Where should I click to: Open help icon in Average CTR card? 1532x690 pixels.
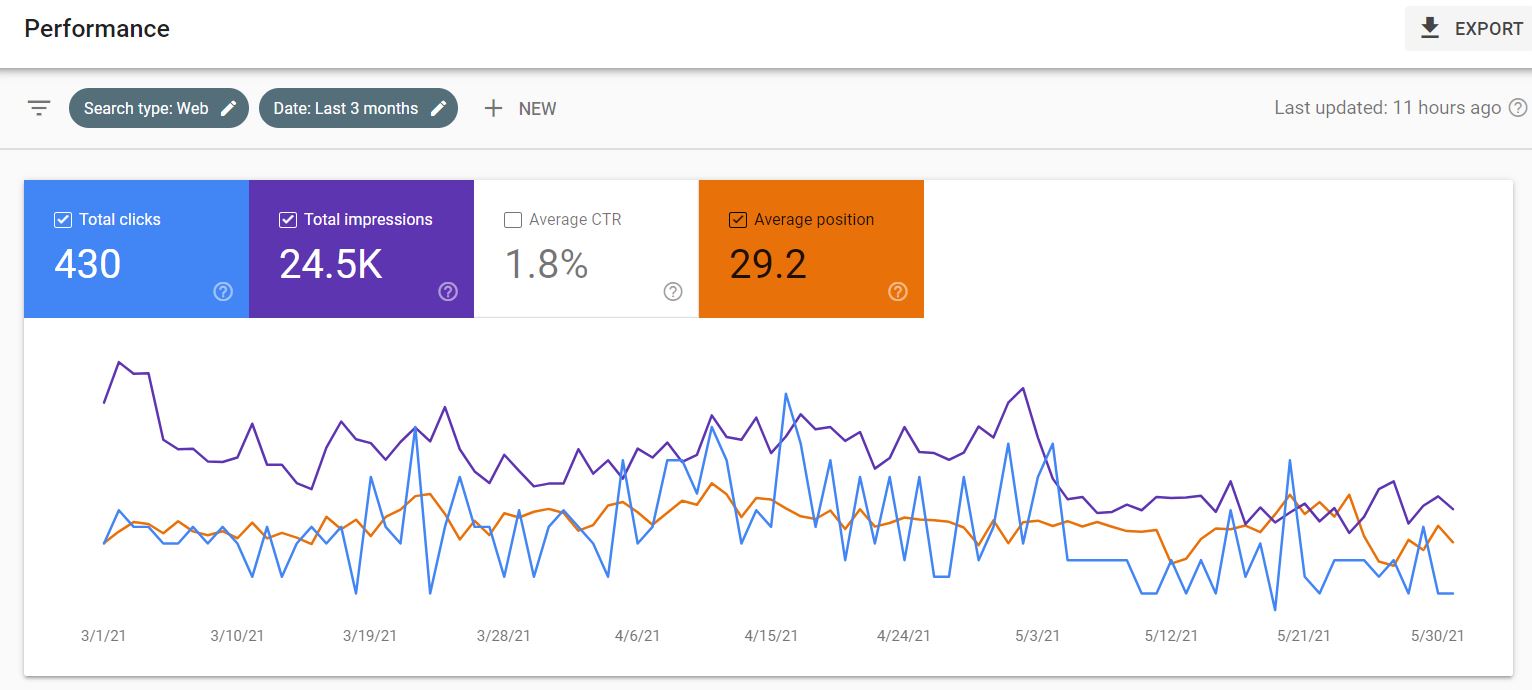click(673, 291)
